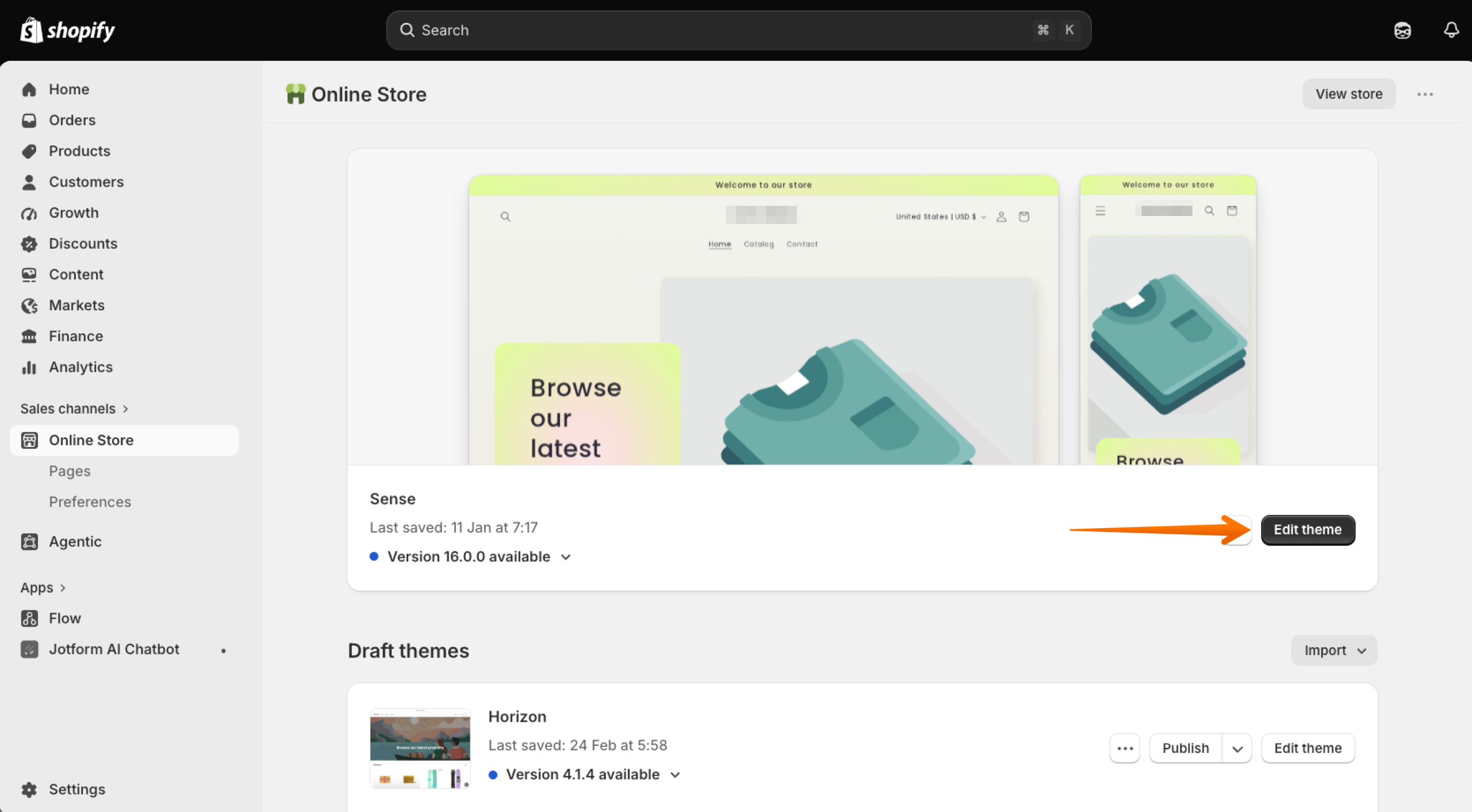The height and width of the screenshot is (812, 1472).
Task: Open the Import dropdown
Action: click(1334, 651)
